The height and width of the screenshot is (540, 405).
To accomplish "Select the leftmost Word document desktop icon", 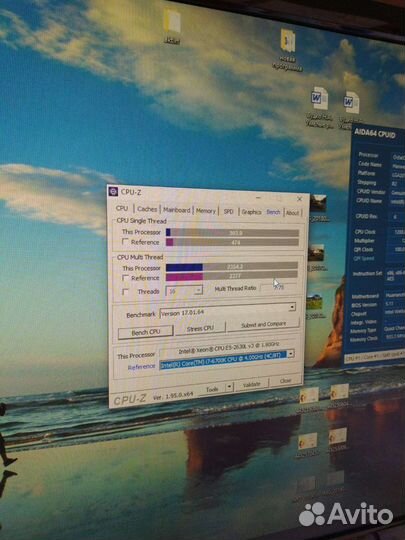I will [x=319, y=98].
